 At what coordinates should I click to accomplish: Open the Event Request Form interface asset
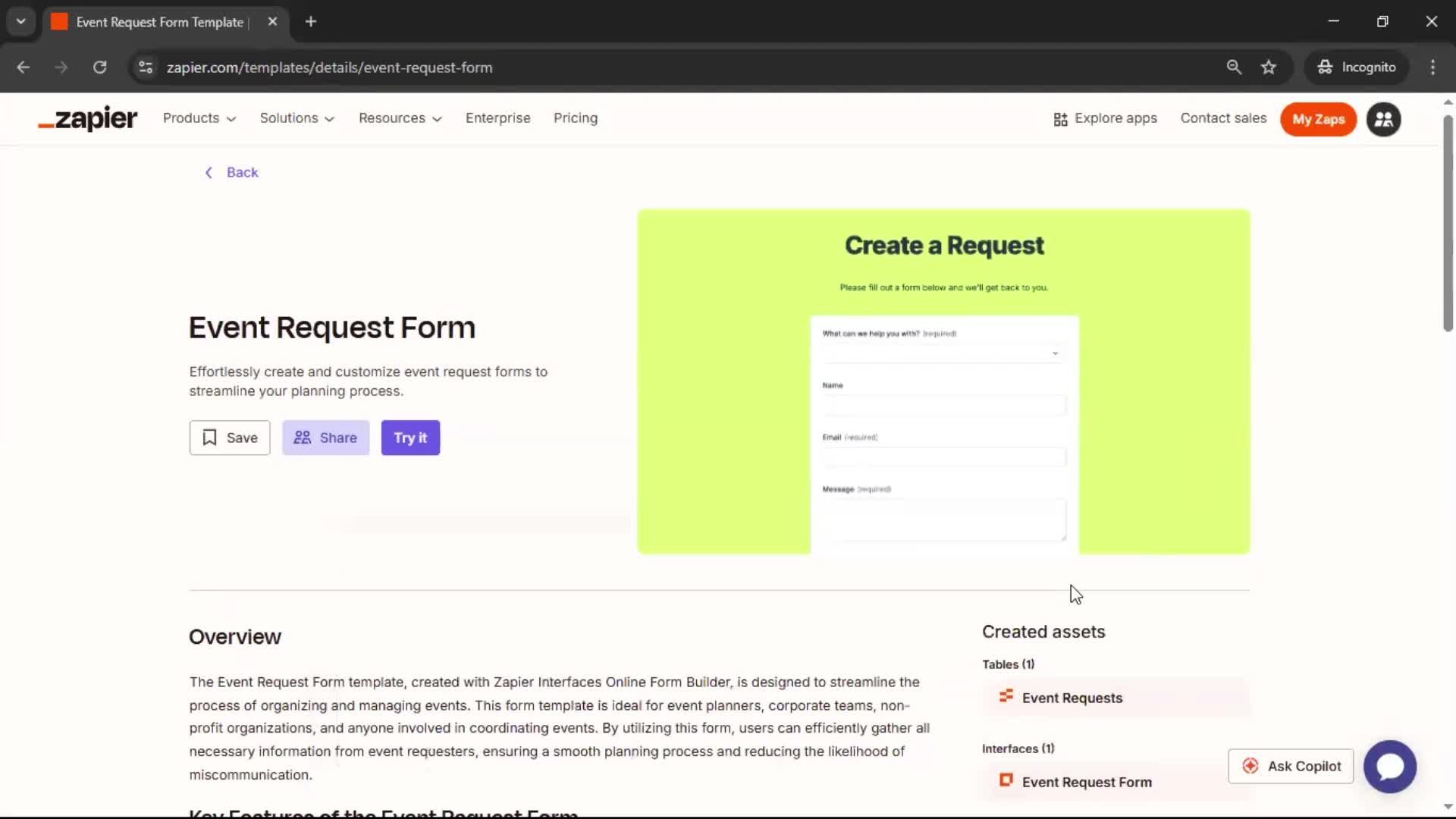[1116, 782]
